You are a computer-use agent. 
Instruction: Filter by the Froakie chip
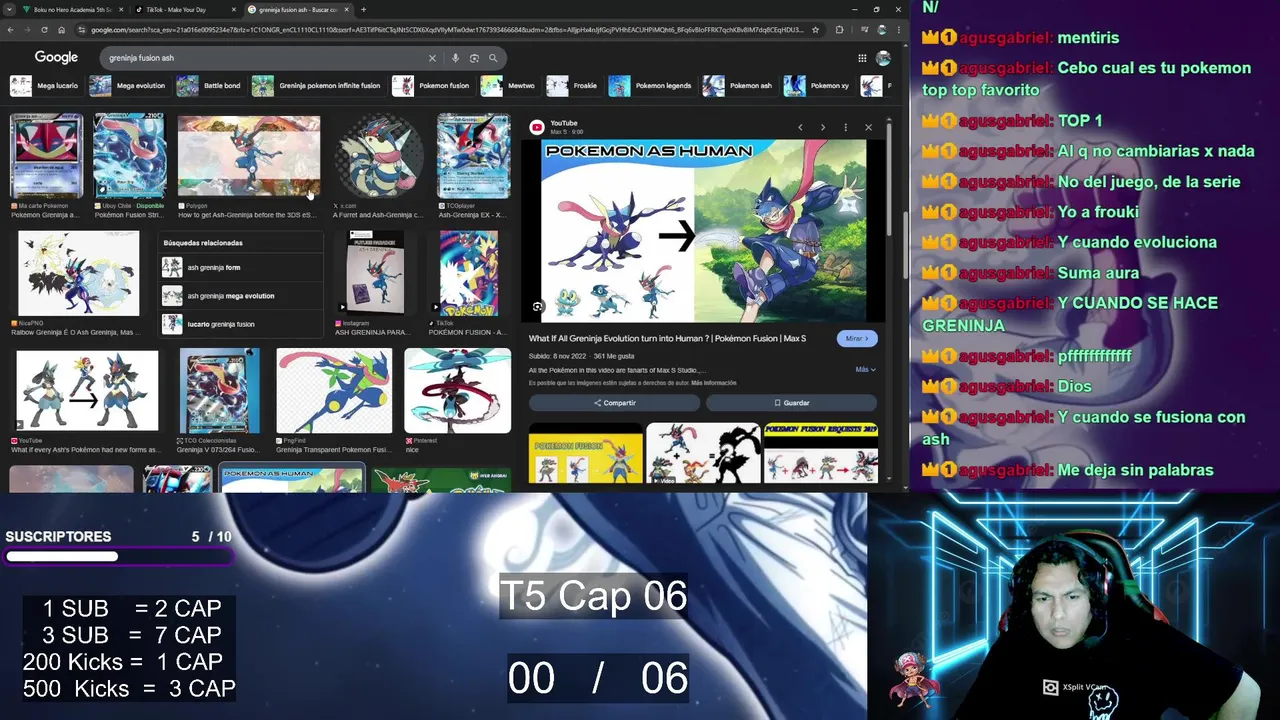(x=573, y=86)
